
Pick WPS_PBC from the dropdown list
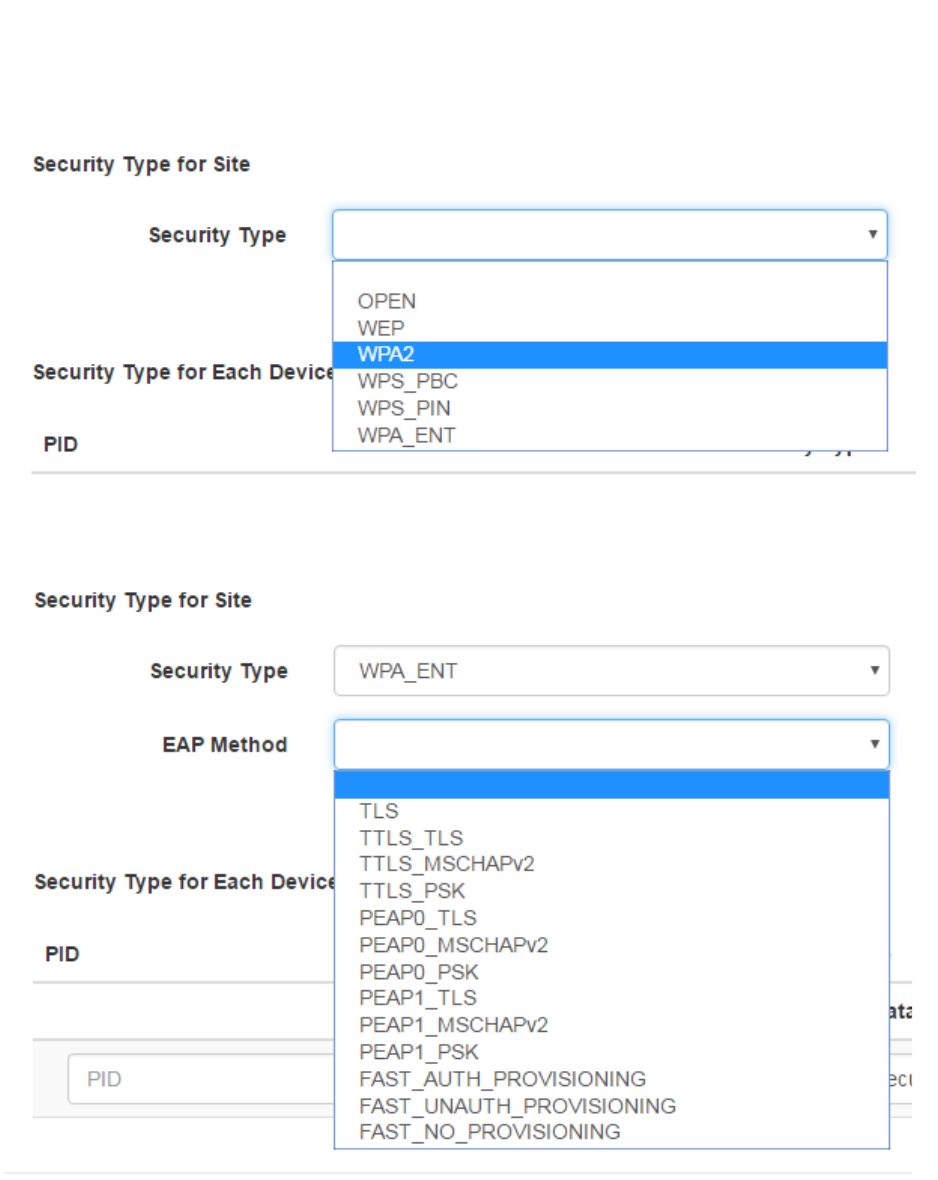[610, 382]
